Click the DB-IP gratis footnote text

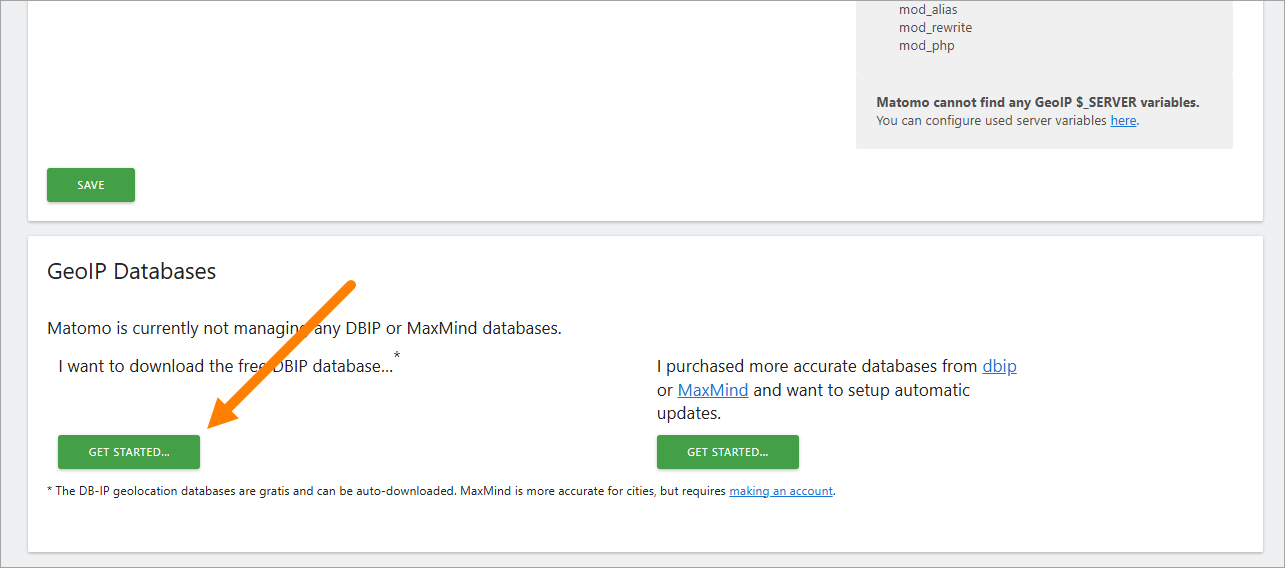pyautogui.click(x=441, y=491)
